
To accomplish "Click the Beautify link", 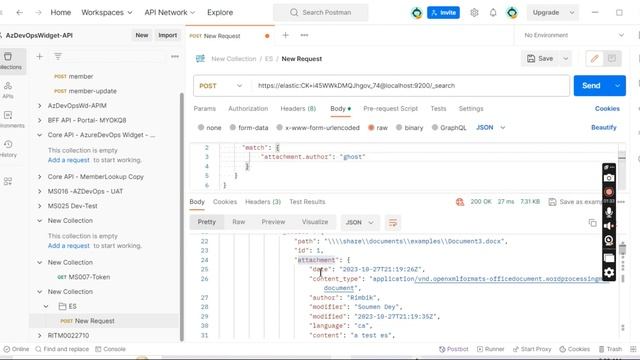I will (604, 127).
